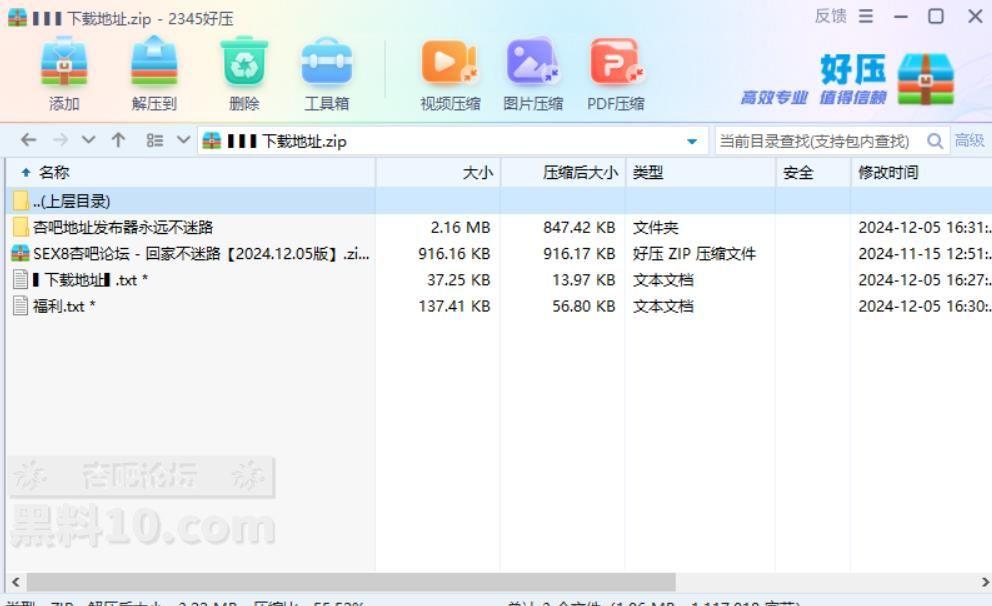The image size is (992, 606).
Task: Click the 高级 advanced search link
Action: (x=969, y=140)
